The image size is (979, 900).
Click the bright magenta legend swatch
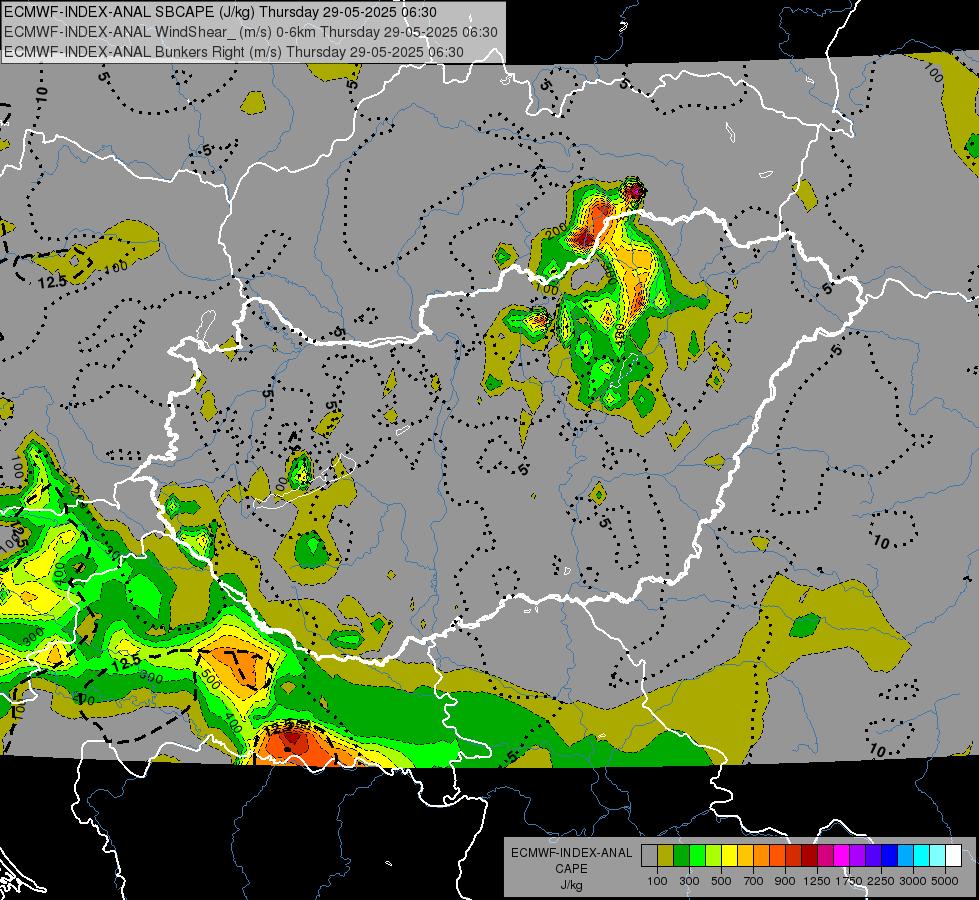[842, 855]
